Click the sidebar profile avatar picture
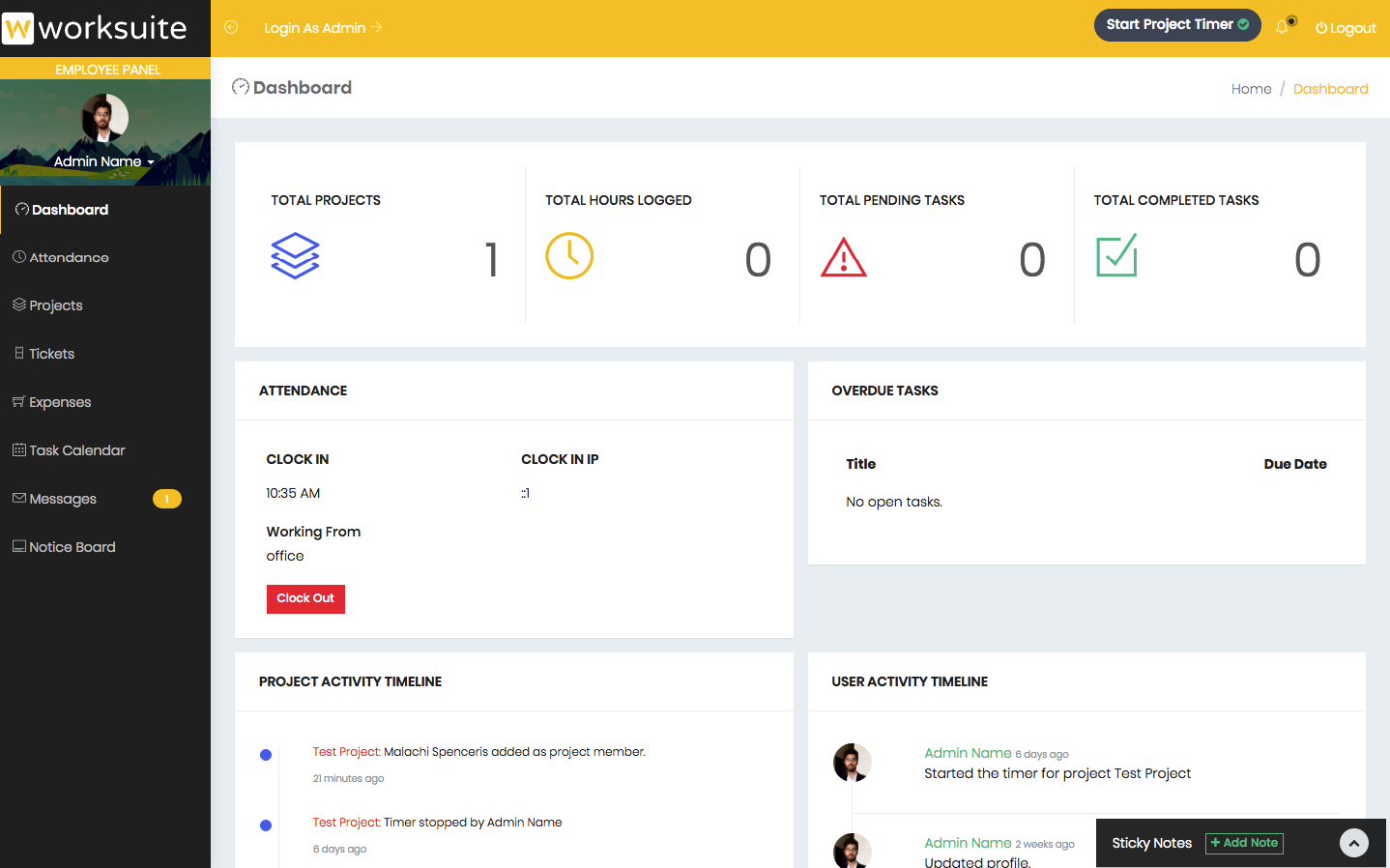1390x868 pixels. pyautogui.click(x=105, y=118)
